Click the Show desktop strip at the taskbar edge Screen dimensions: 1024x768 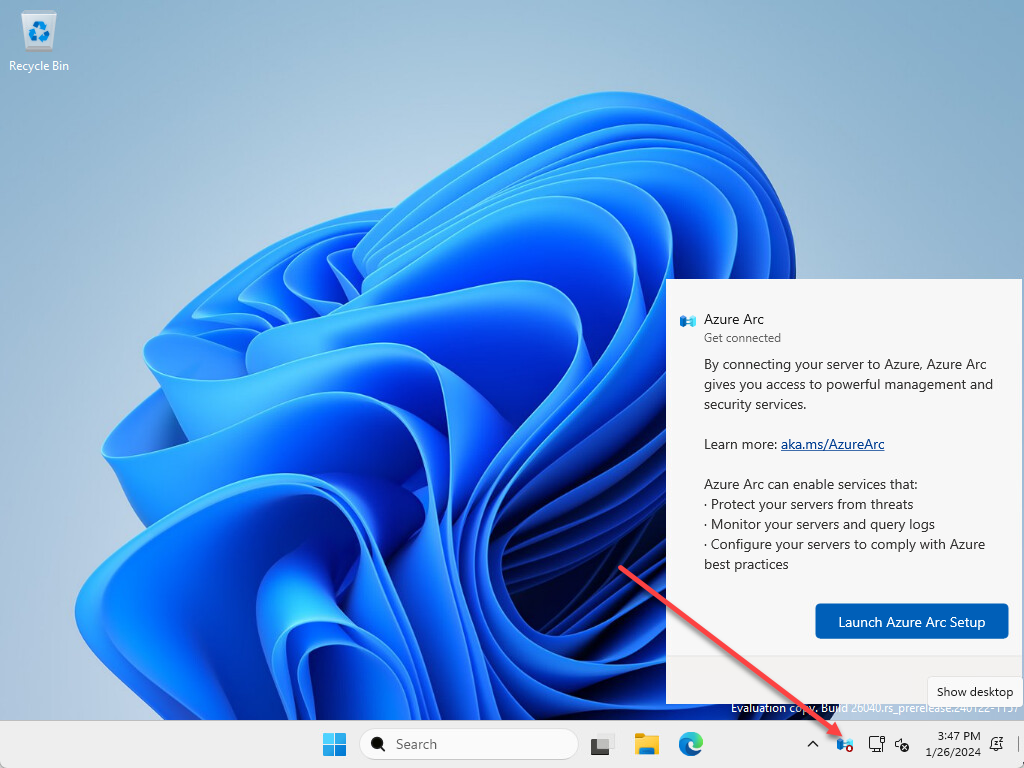coord(1019,744)
